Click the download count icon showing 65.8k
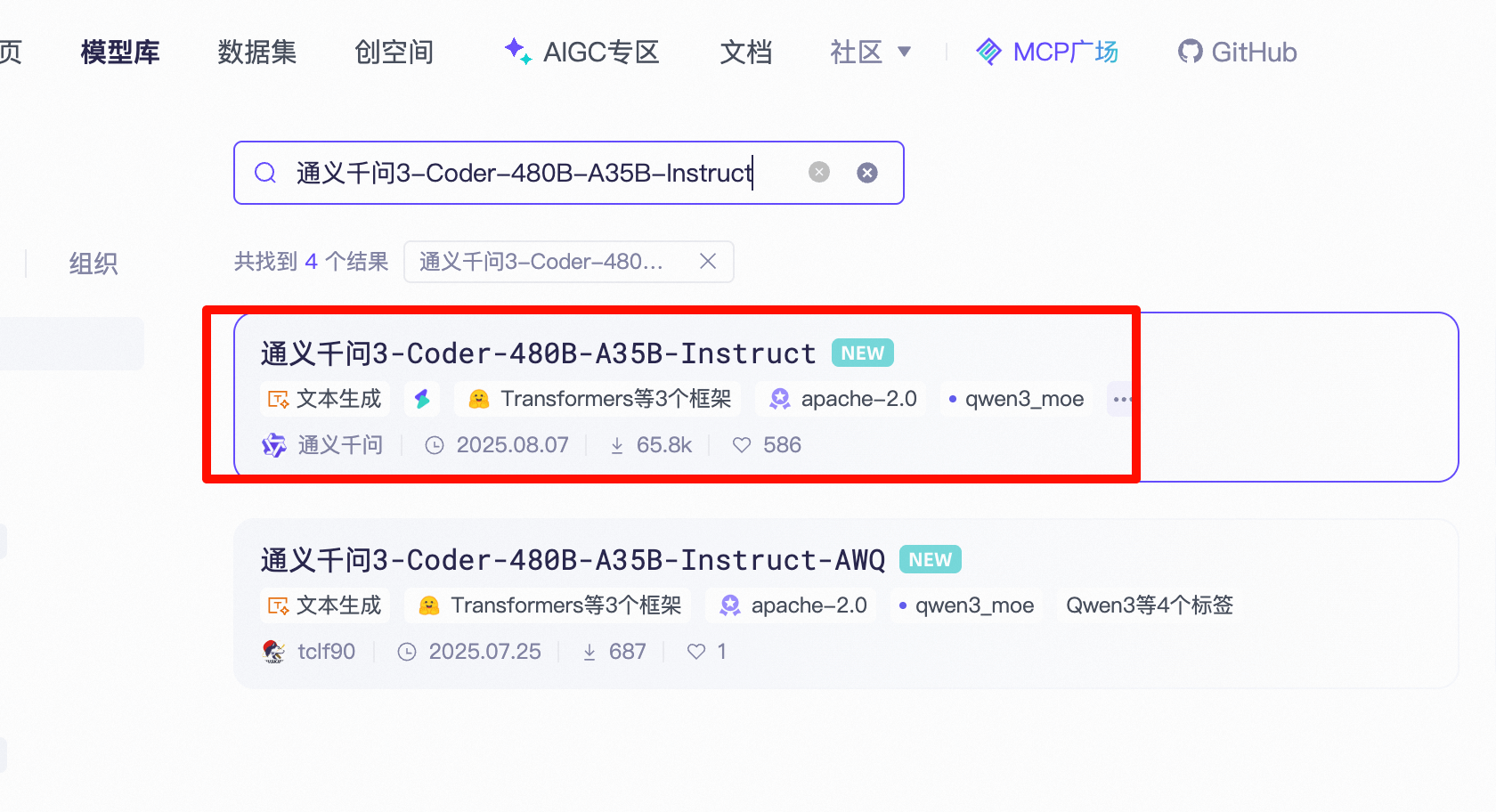The image size is (1496, 812). click(617, 444)
